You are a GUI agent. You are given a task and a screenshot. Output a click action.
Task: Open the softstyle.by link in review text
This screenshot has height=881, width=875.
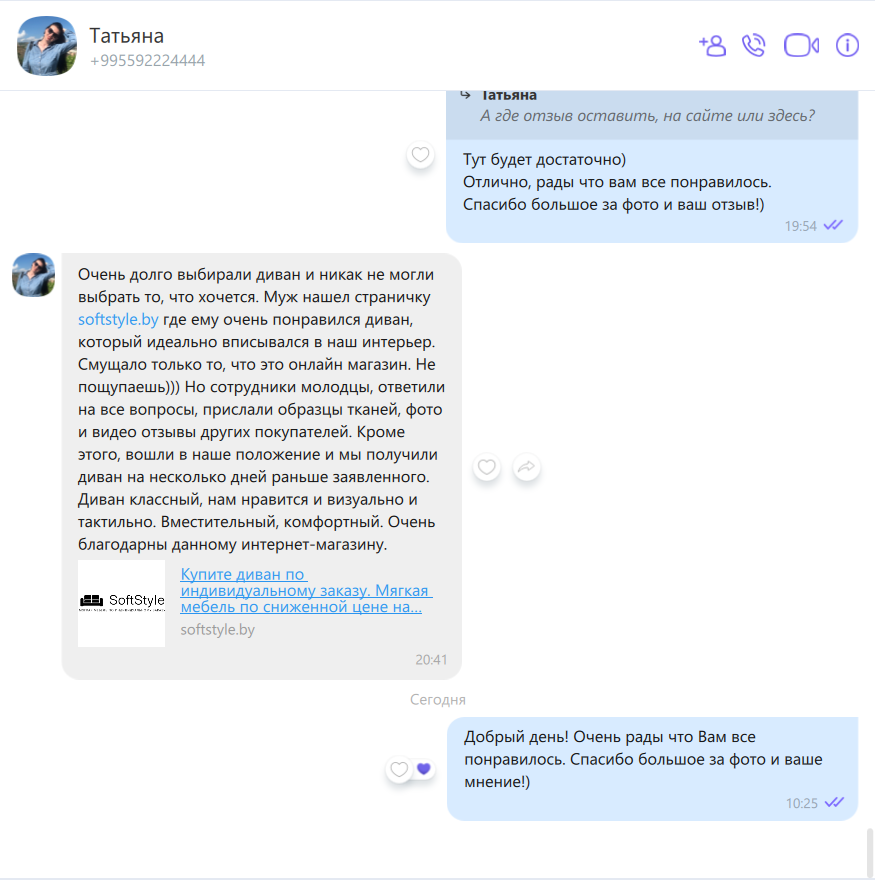coord(118,319)
